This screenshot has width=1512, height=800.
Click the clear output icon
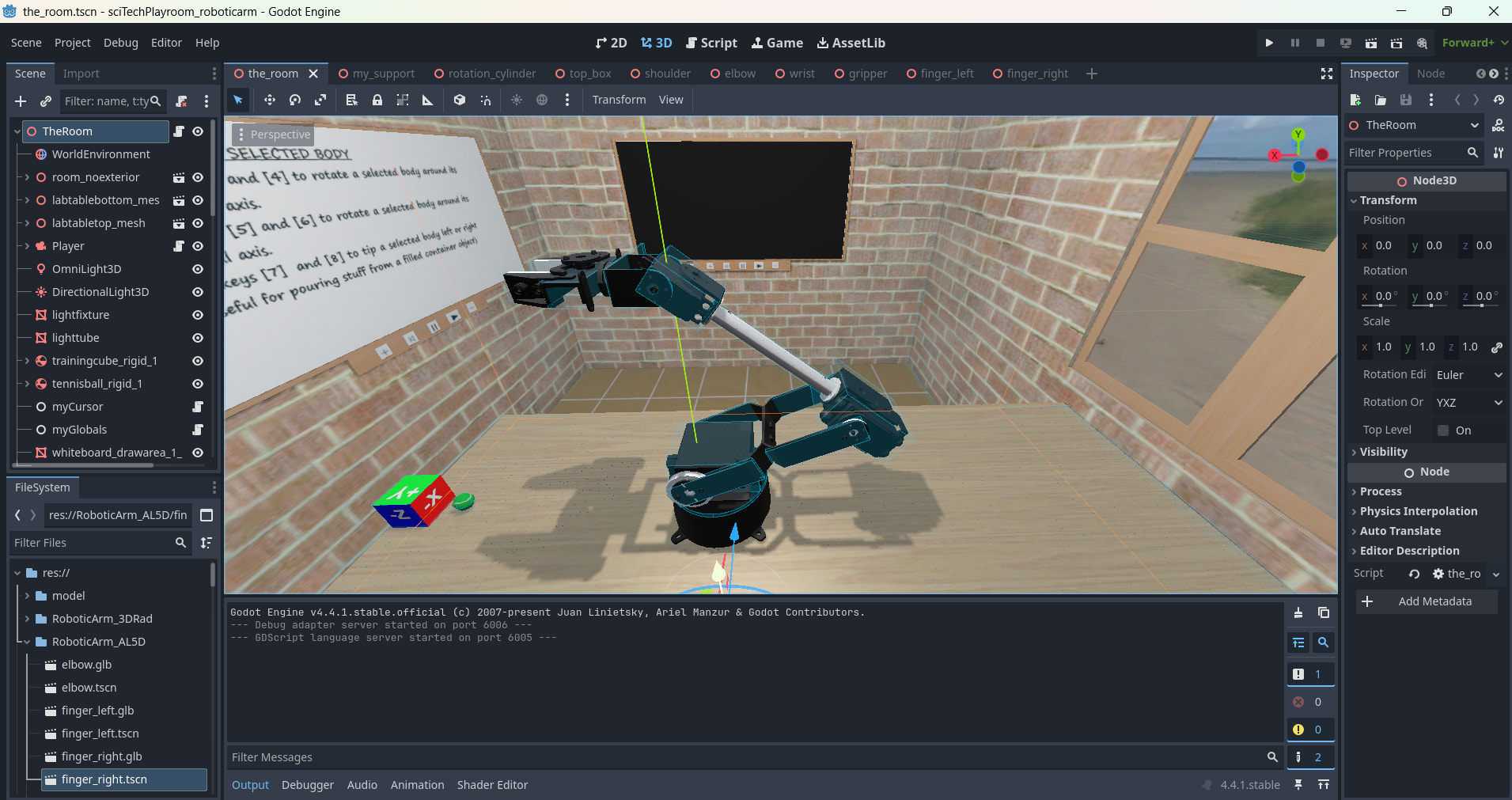(1298, 612)
